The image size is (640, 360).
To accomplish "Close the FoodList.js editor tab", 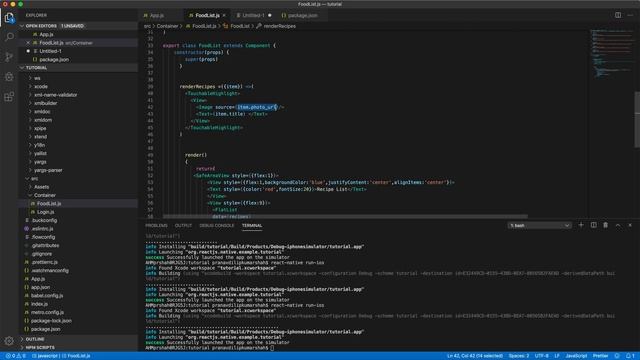I will 224,16.
